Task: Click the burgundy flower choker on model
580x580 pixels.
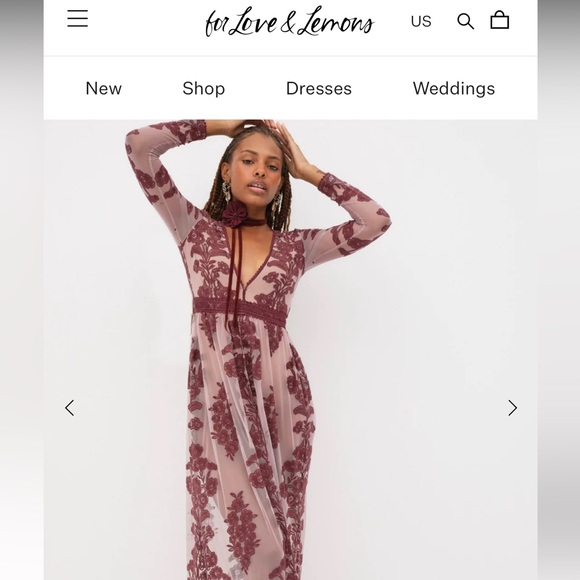Action: 234,215
